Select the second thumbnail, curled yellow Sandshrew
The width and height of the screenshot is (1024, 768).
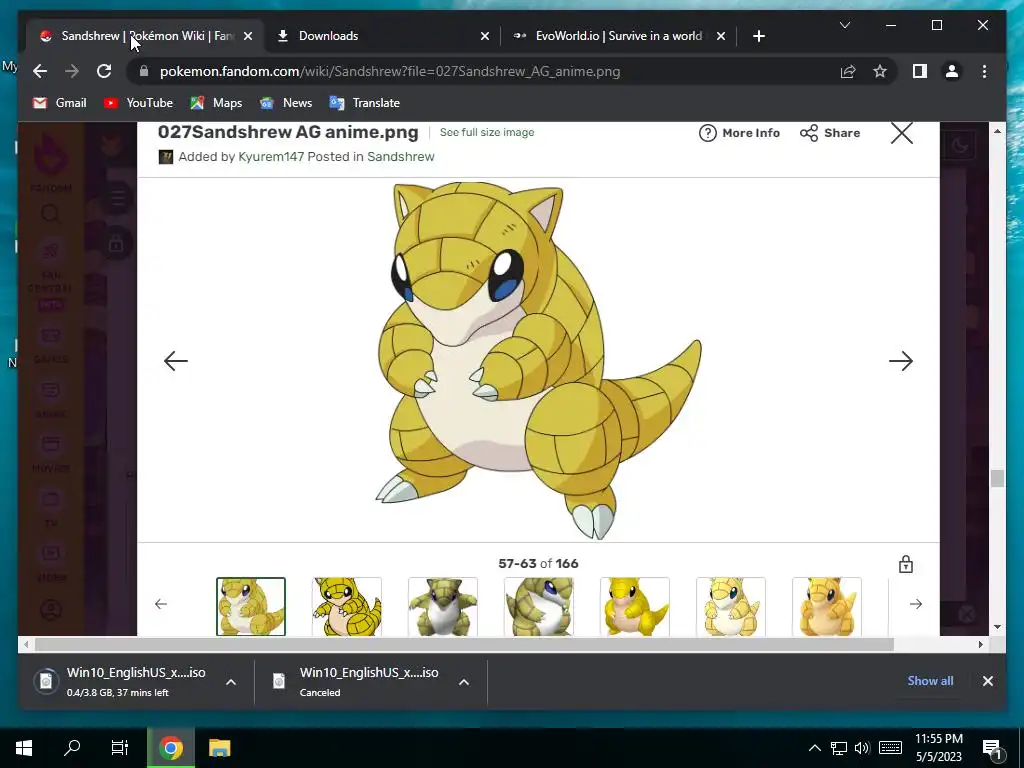coord(347,606)
